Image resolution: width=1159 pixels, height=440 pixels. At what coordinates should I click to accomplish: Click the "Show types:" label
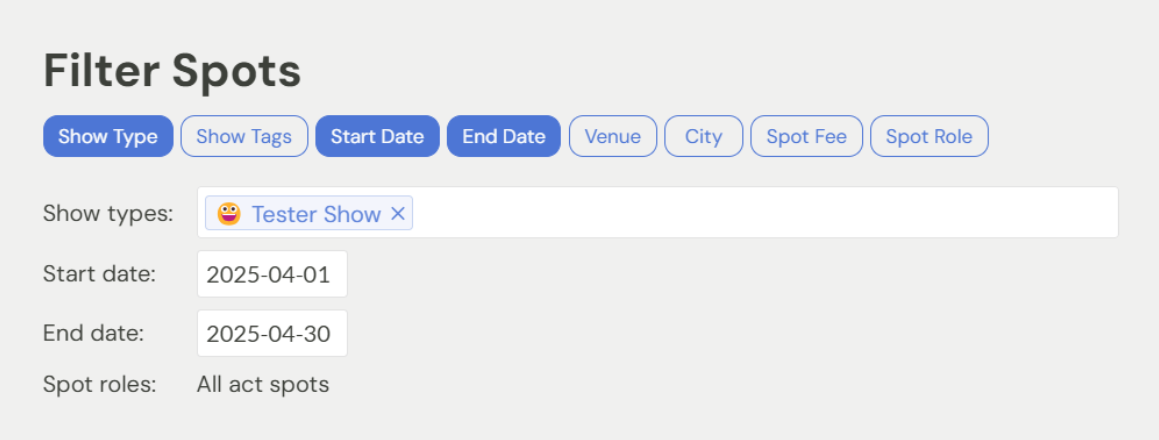[x=108, y=214]
